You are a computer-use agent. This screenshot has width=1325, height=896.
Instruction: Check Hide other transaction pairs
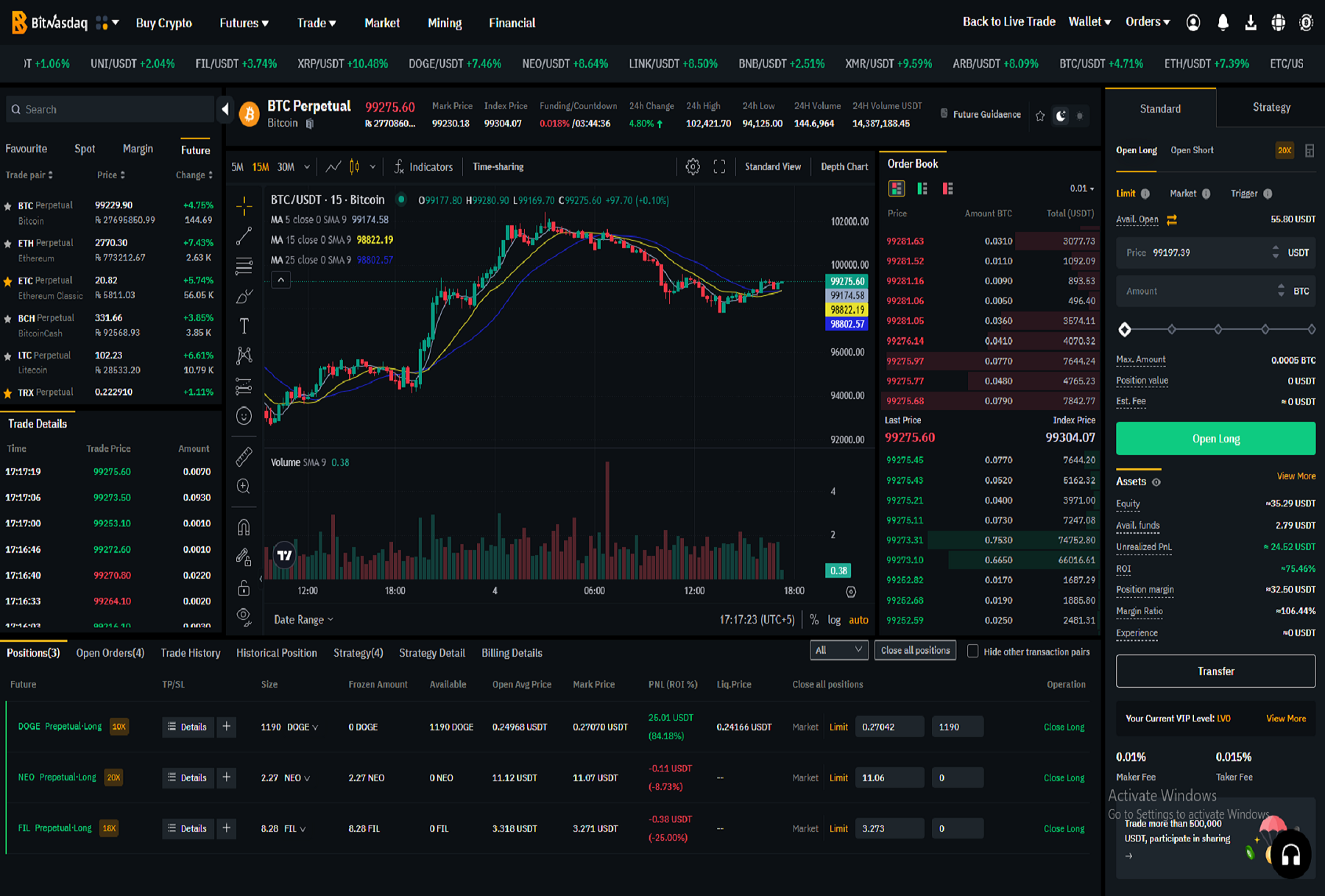pyautogui.click(x=972, y=652)
